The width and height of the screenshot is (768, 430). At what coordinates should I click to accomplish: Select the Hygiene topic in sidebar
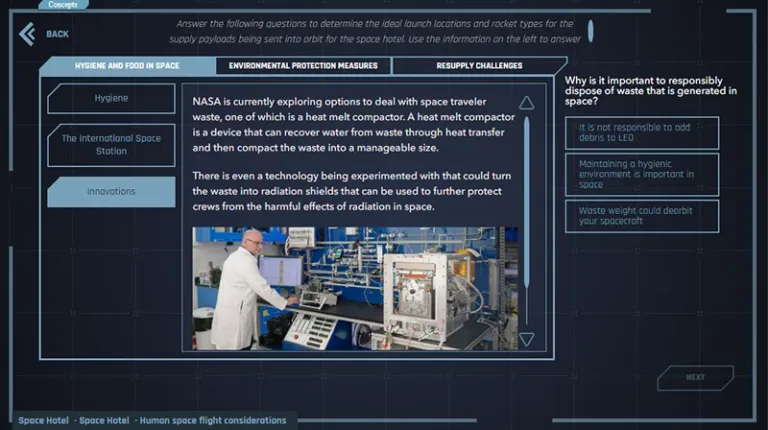tap(111, 98)
